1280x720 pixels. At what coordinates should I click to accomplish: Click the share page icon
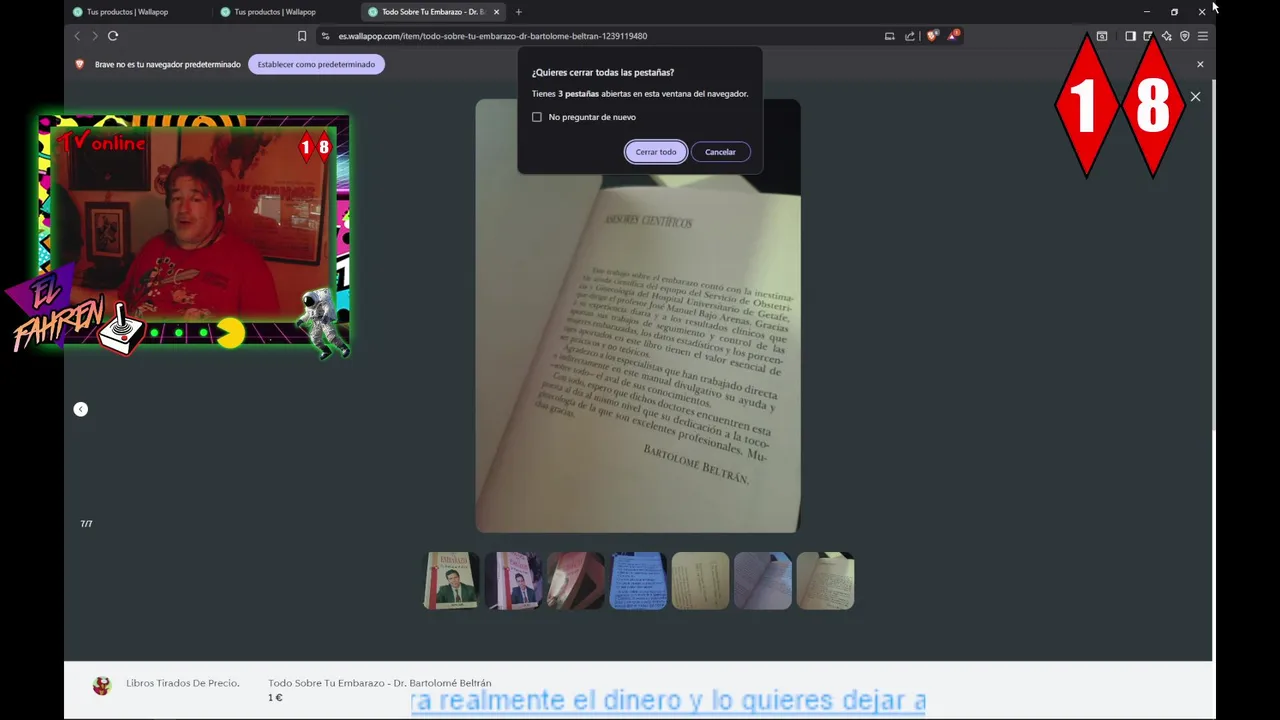pos(910,36)
